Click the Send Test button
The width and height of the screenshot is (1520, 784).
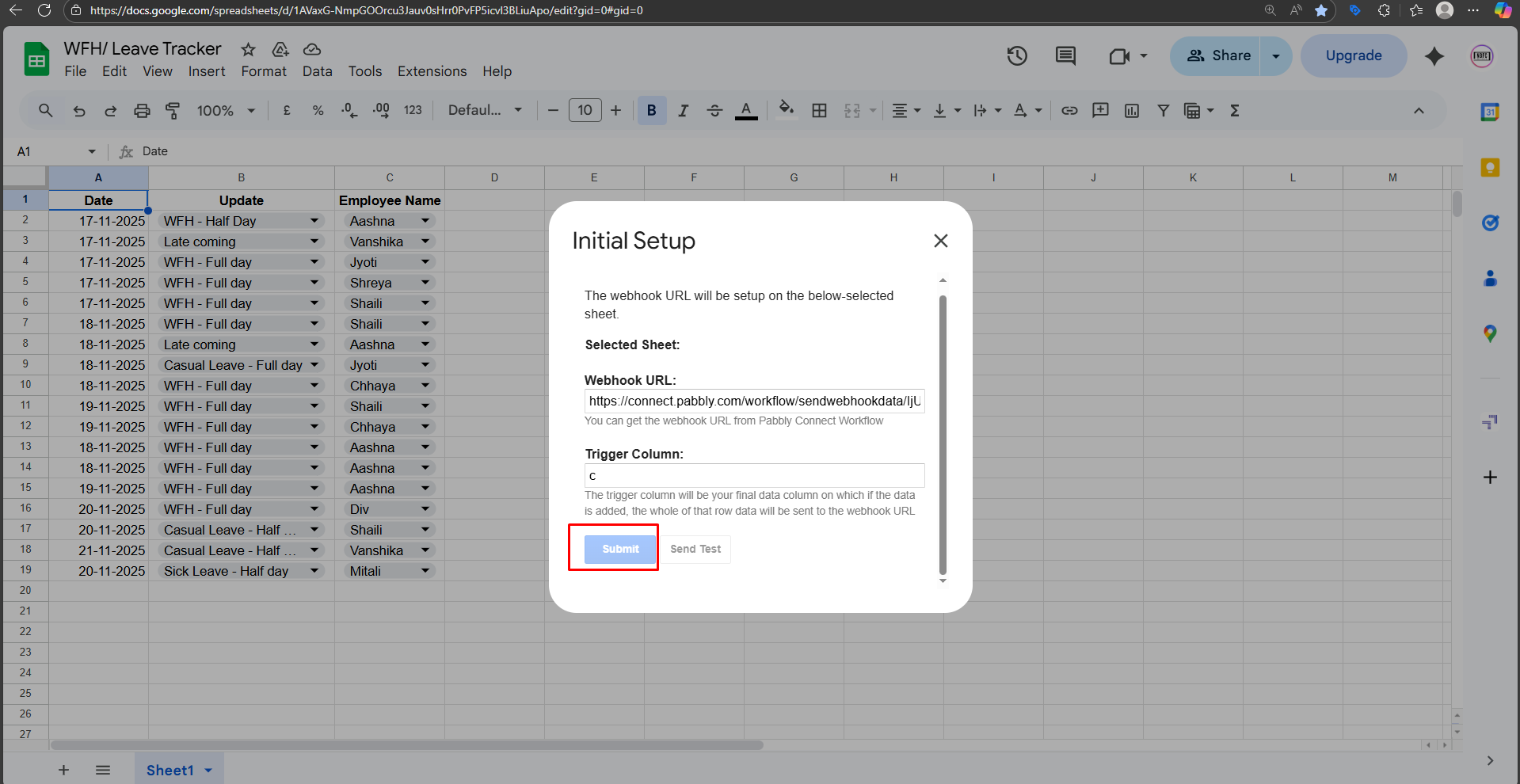[695, 549]
